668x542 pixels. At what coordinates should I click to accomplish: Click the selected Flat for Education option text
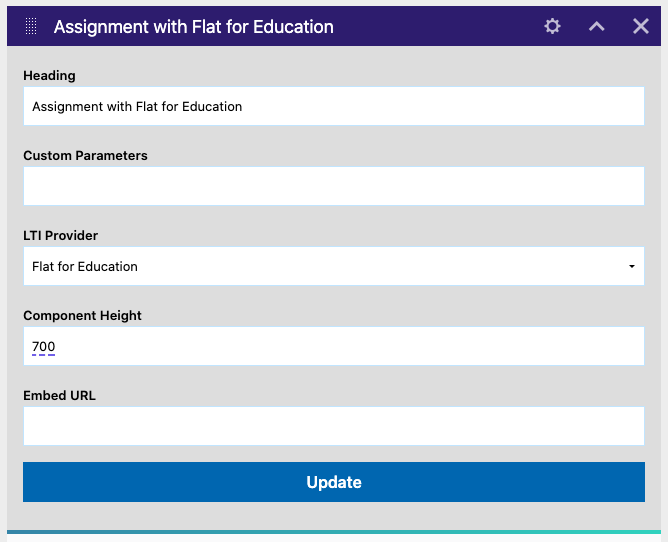click(85, 267)
